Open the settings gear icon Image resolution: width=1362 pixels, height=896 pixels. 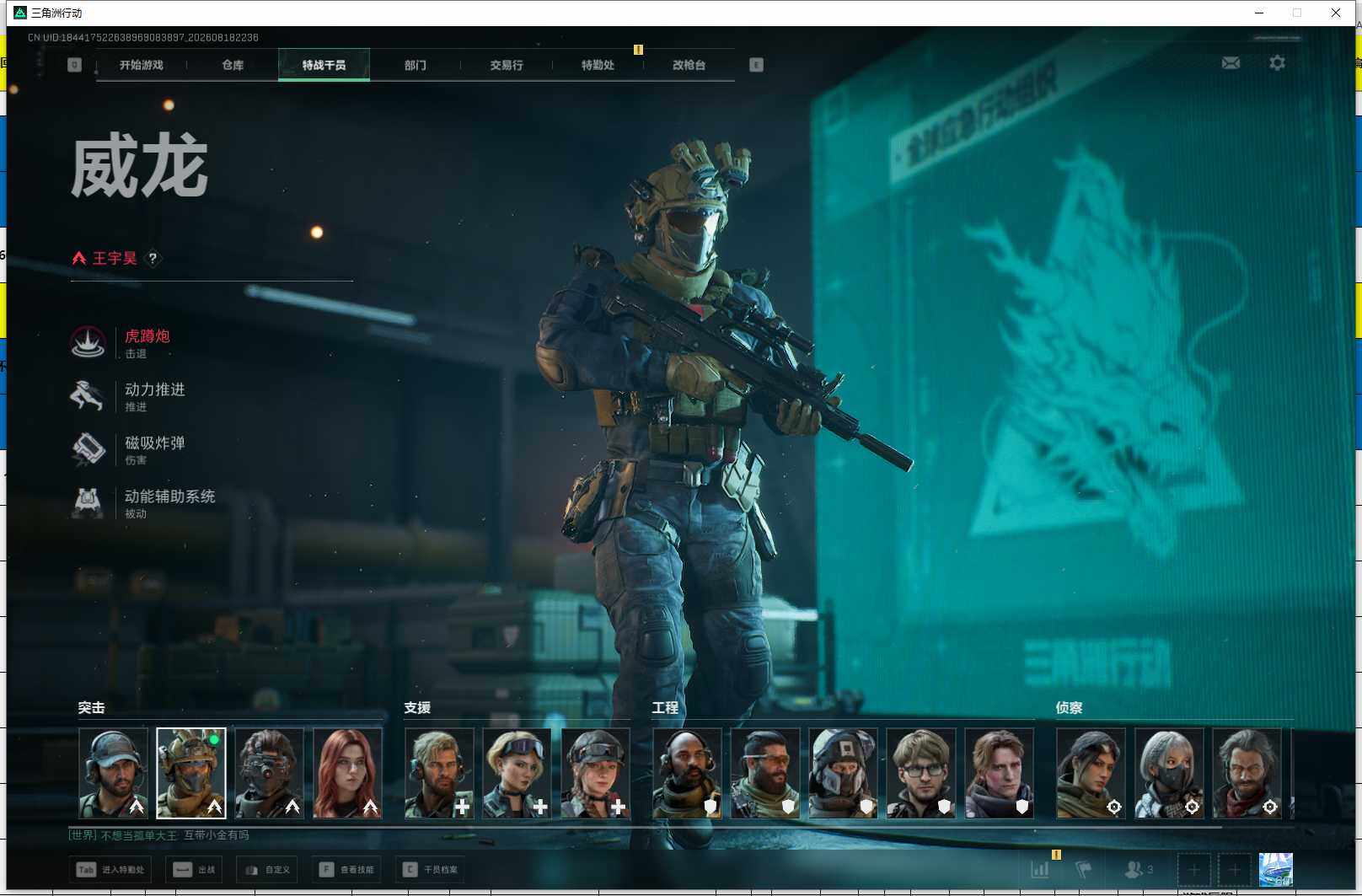1277,63
